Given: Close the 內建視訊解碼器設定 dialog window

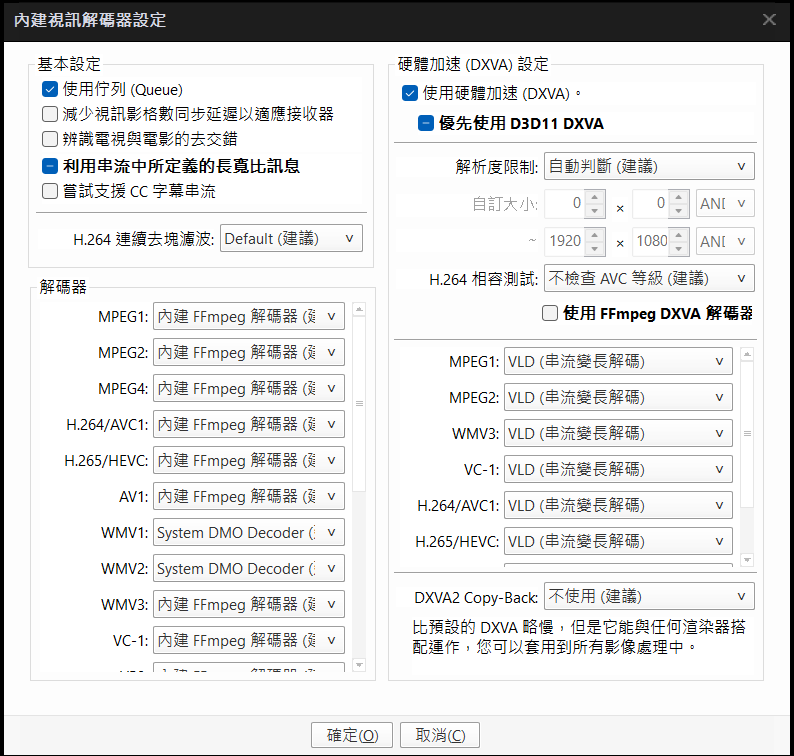Looking at the screenshot, I should point(769,20).
